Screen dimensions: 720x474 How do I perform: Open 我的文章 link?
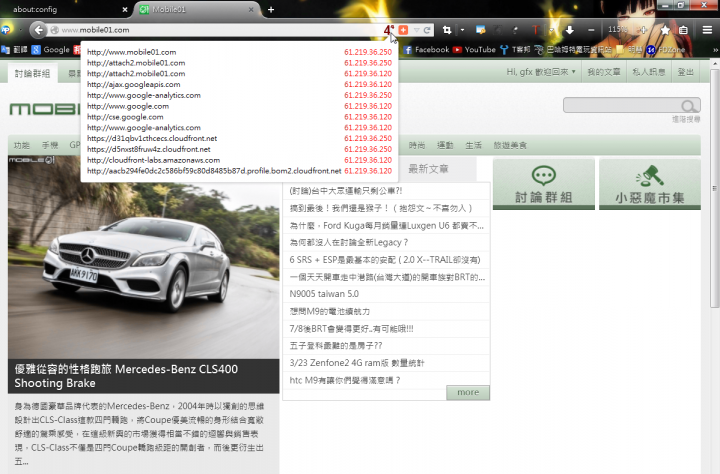point(604,72)
